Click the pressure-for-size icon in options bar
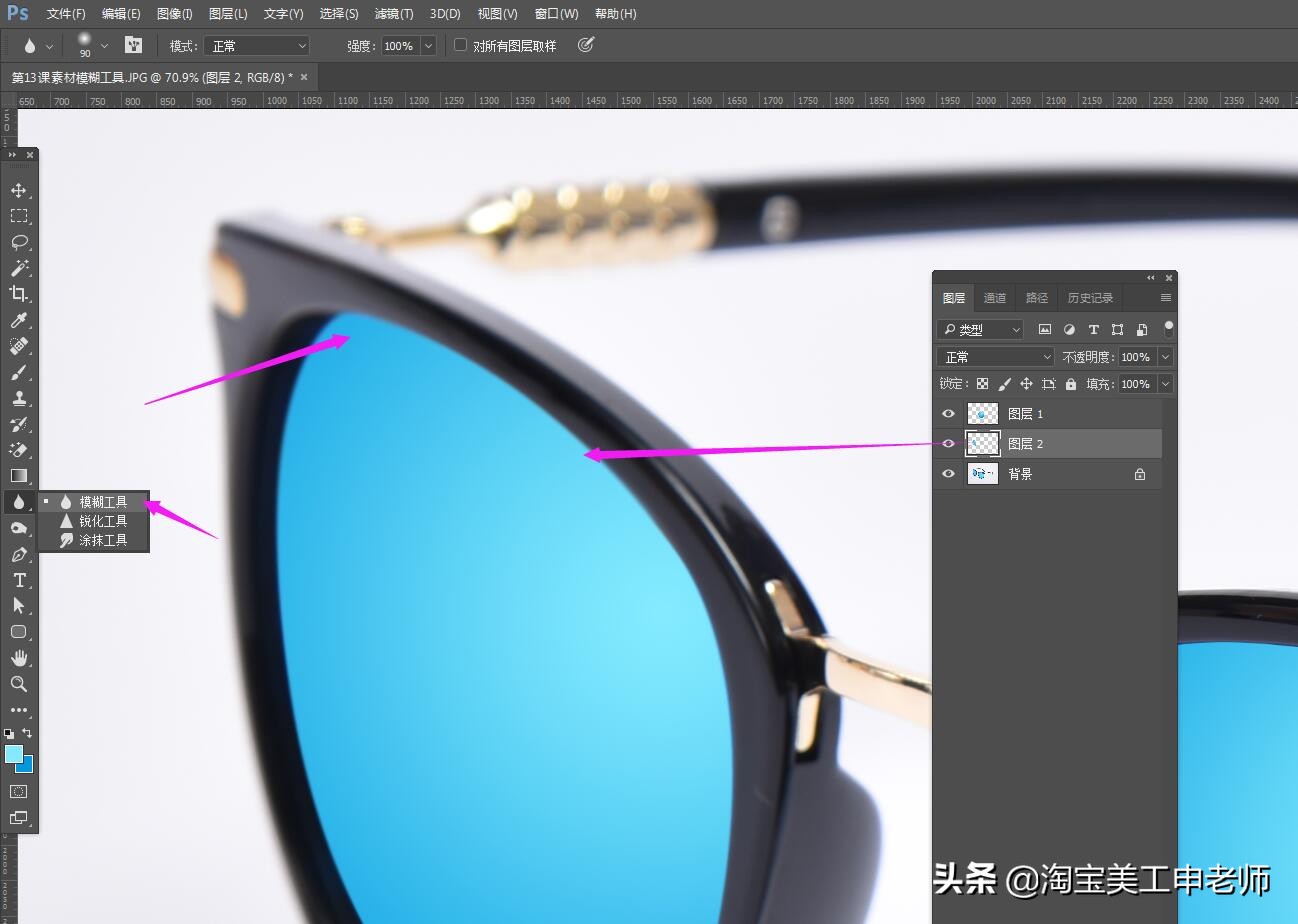The height and width of the screenshot is (924, 1298). pyautogui.click(x=586, y=45)
